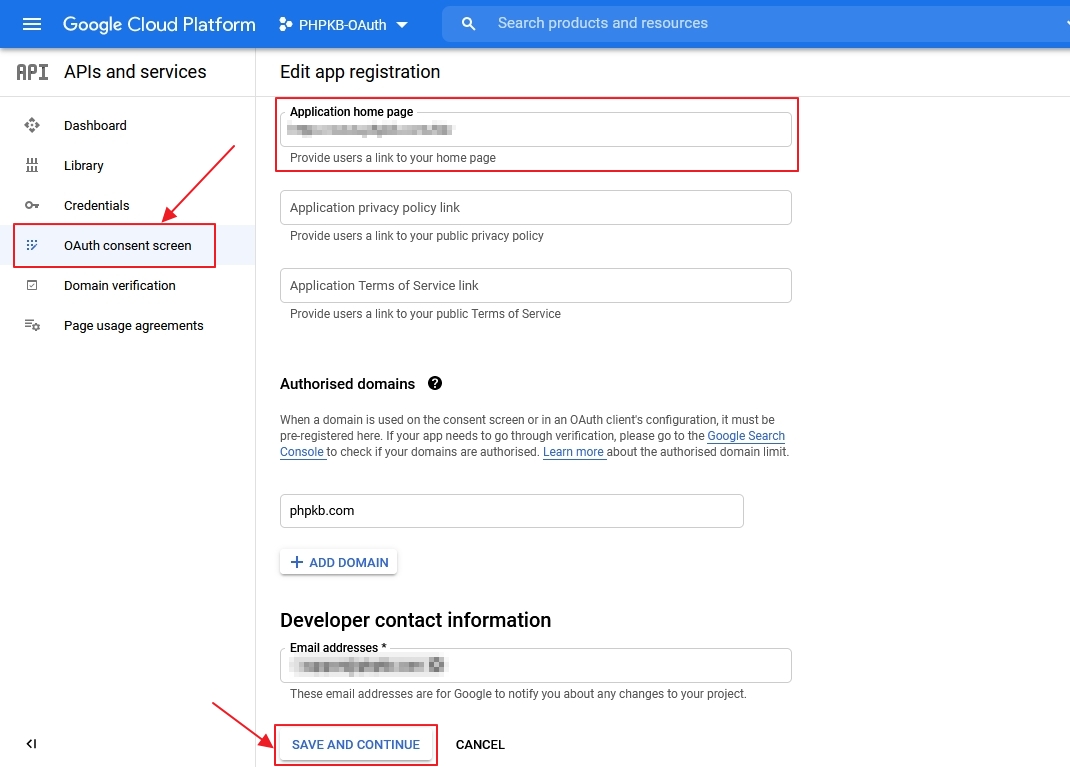Image resolution: width=1070 pixels, height=767 pixels.
Task: Click the CANCEL button
Action: pos(480,744)
